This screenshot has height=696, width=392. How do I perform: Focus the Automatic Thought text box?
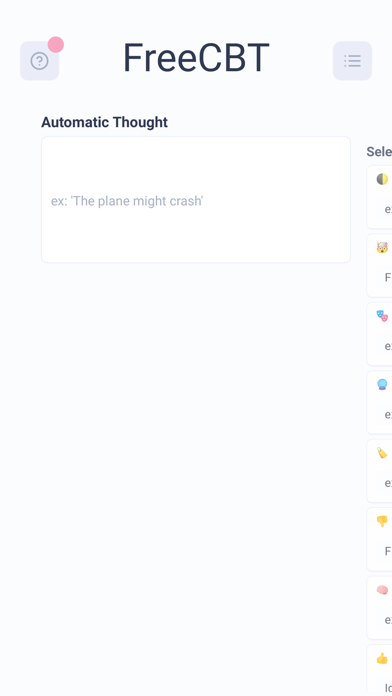tap(196, 200)
